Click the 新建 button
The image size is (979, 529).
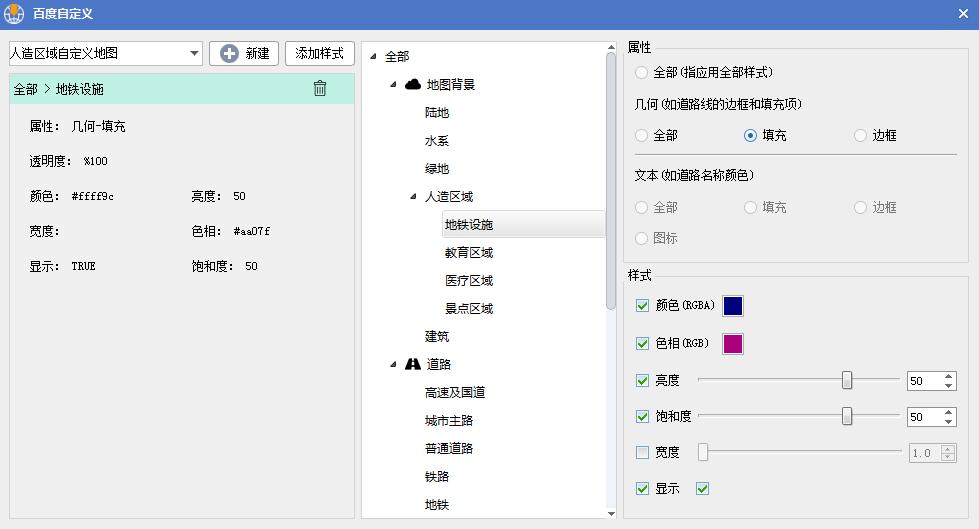tap(244, 54)
